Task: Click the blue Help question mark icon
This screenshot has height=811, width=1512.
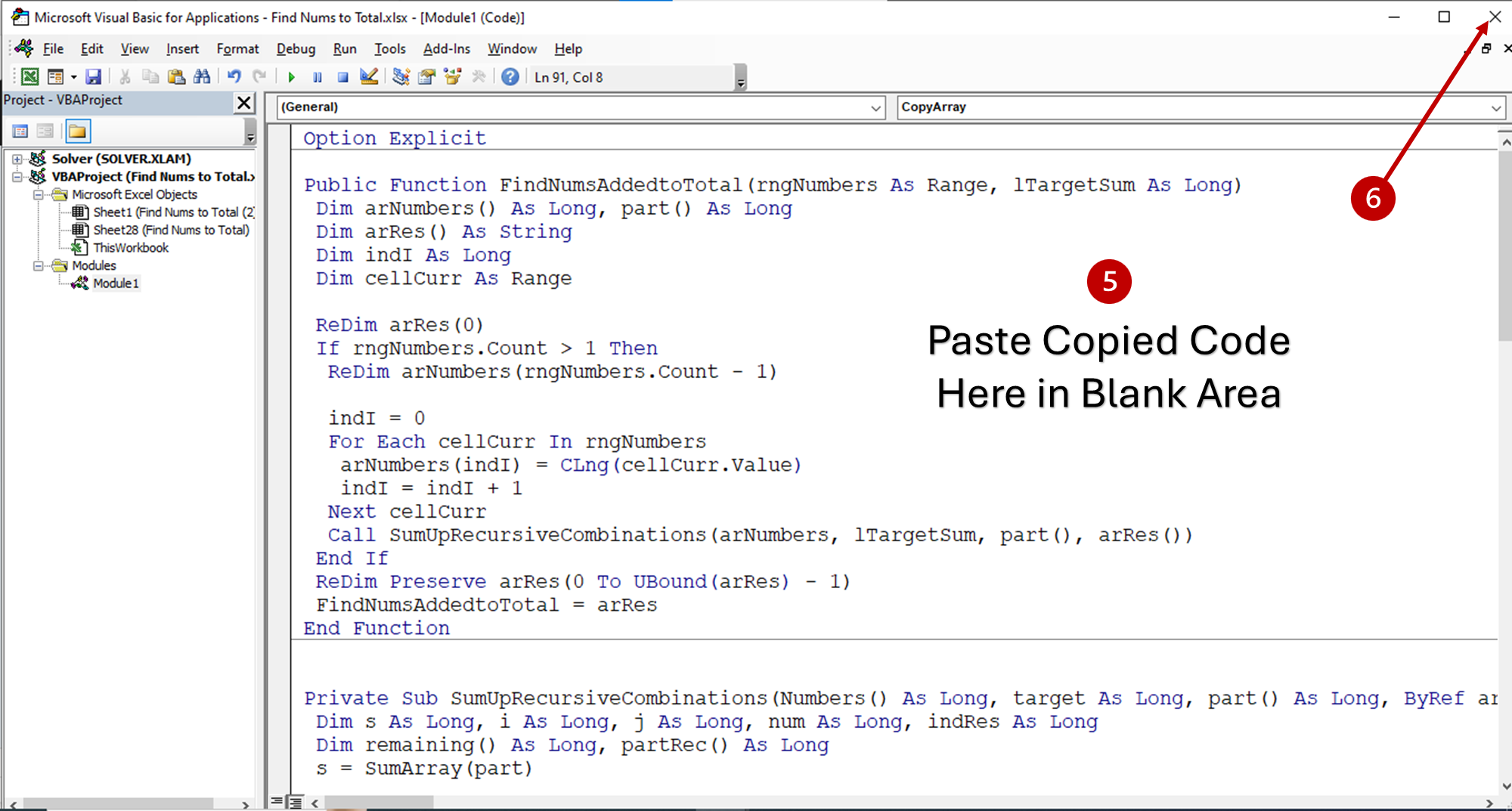Action: [510, 77]
